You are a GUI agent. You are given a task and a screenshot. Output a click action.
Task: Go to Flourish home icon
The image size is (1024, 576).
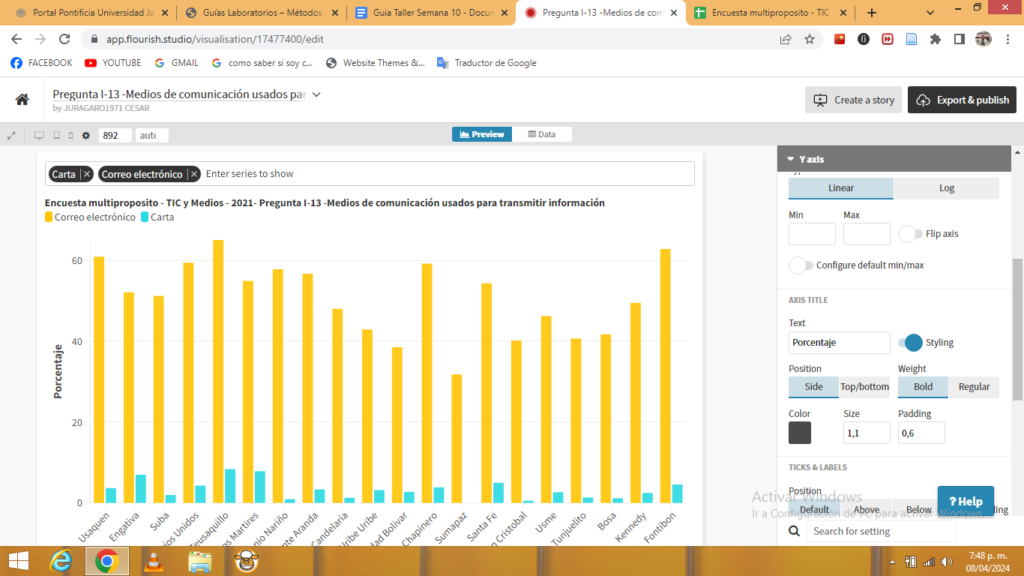22,99
